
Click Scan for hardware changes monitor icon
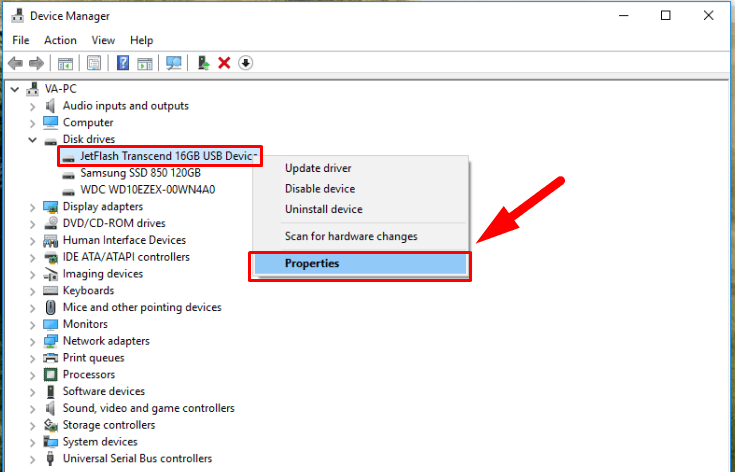pos(173,63)
